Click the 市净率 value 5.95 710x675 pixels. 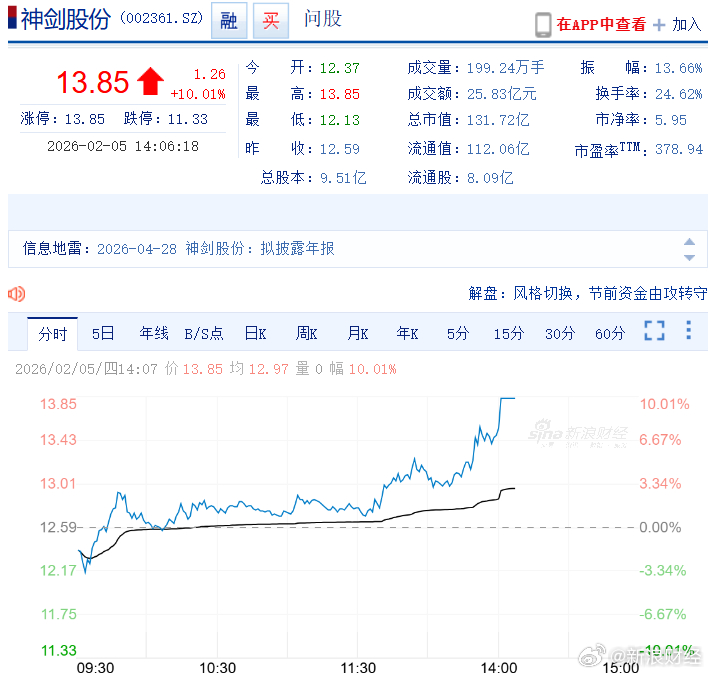671,120
